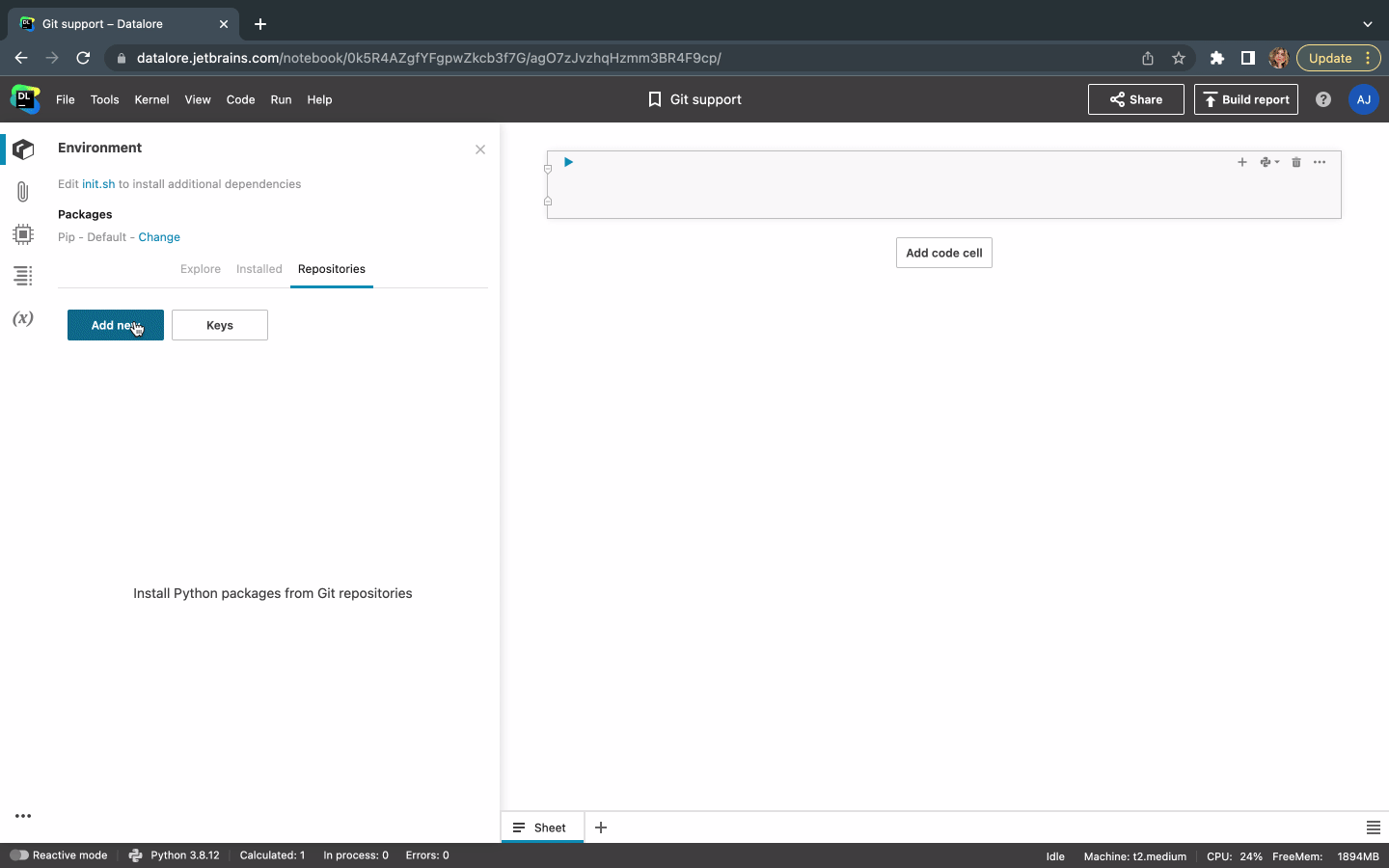This screenshot has height=868, width=1389.
Task: Click the Add new repository button
Action: coord(116,325)
